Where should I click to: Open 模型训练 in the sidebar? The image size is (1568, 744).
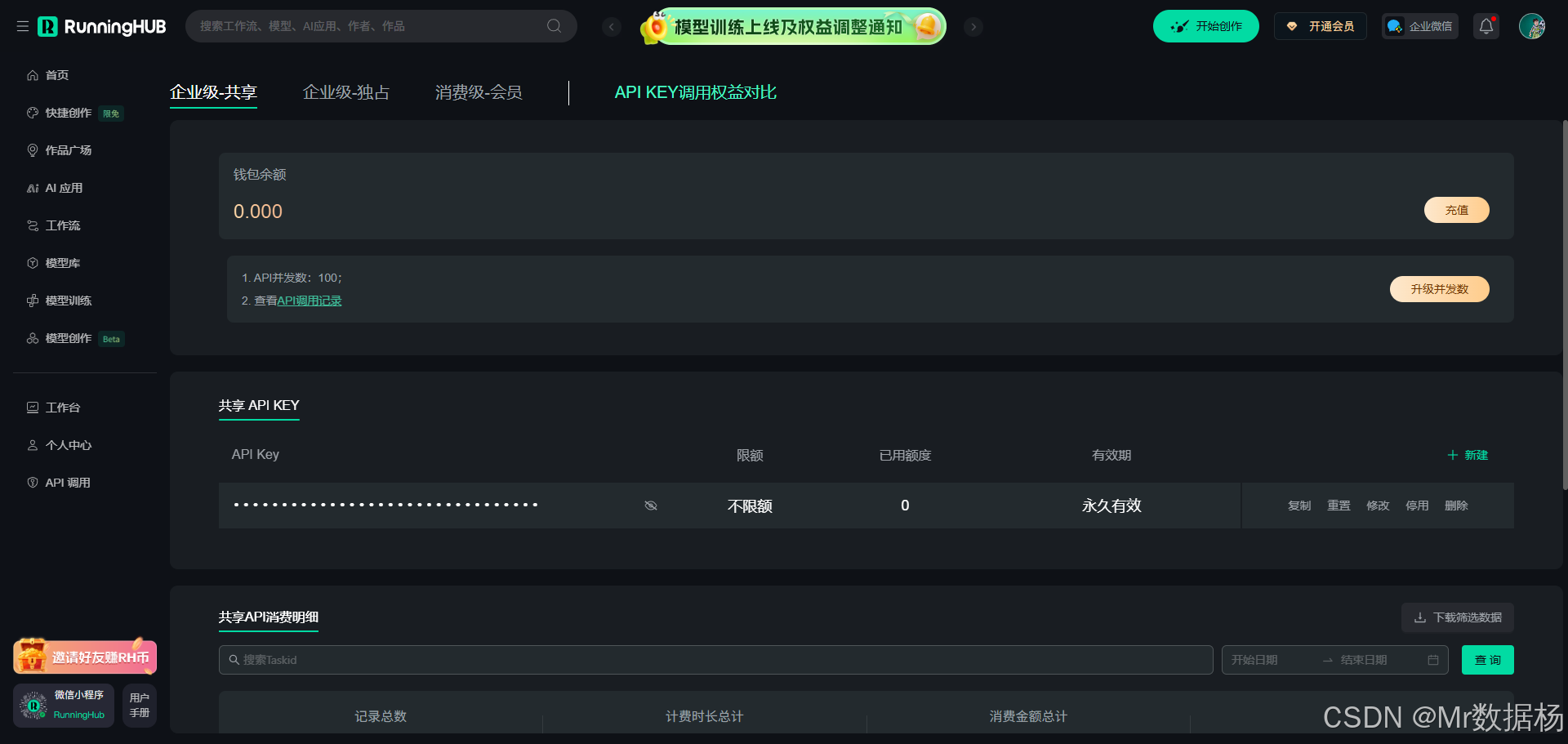33,301
